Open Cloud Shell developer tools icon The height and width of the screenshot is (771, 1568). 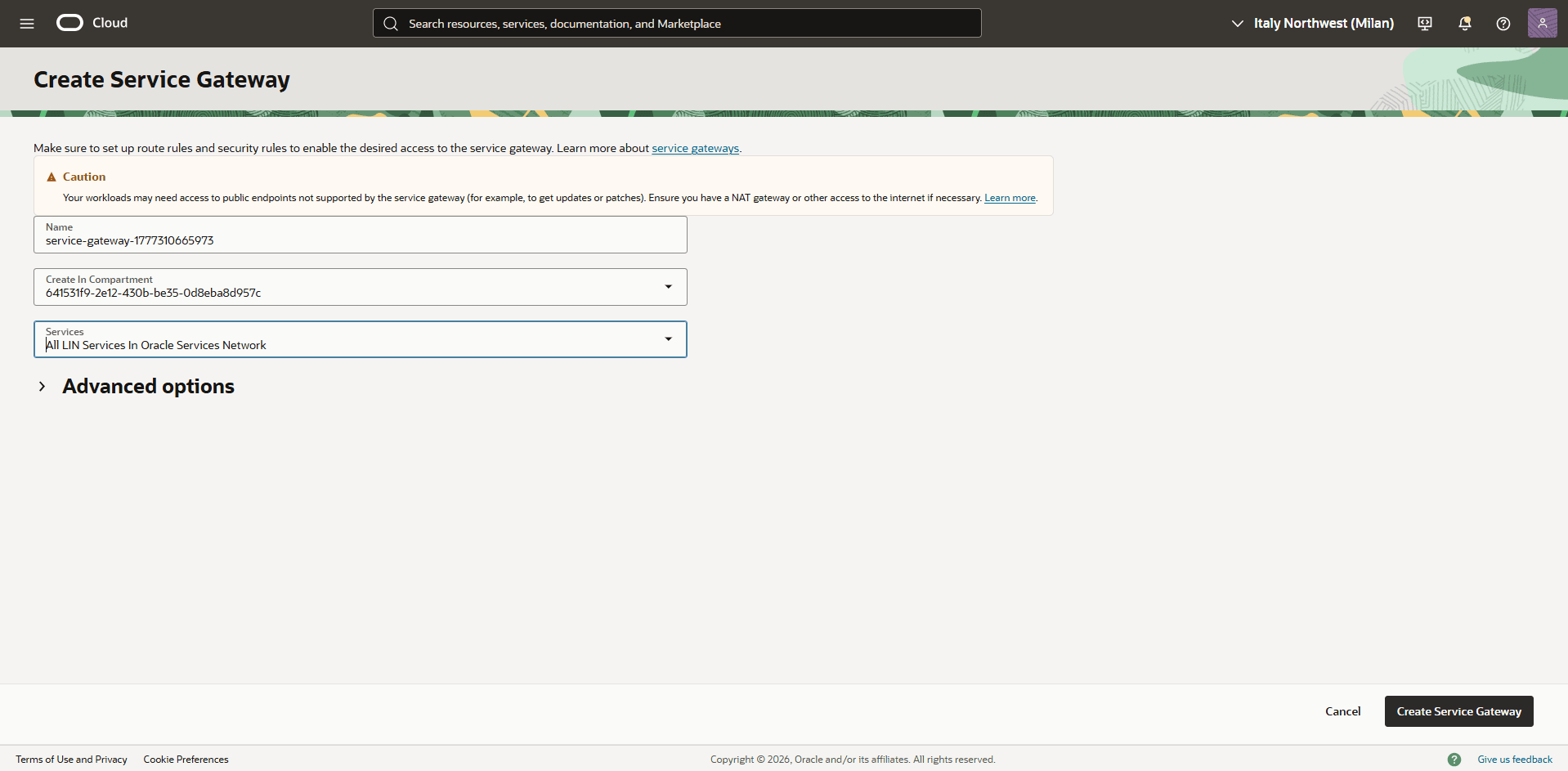click(1425, 24)
